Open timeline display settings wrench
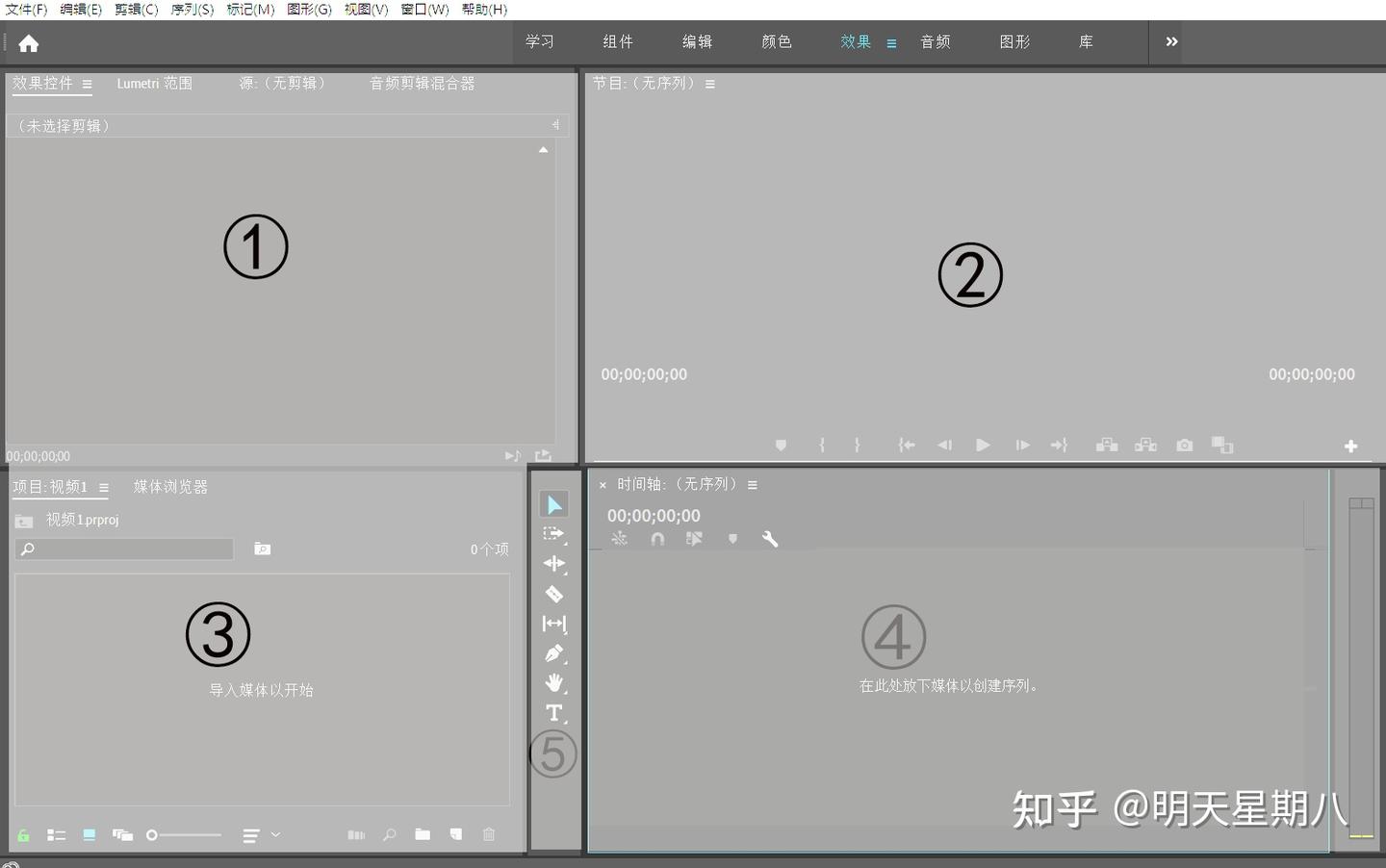The image size is (1386, 868). point(770,539)
